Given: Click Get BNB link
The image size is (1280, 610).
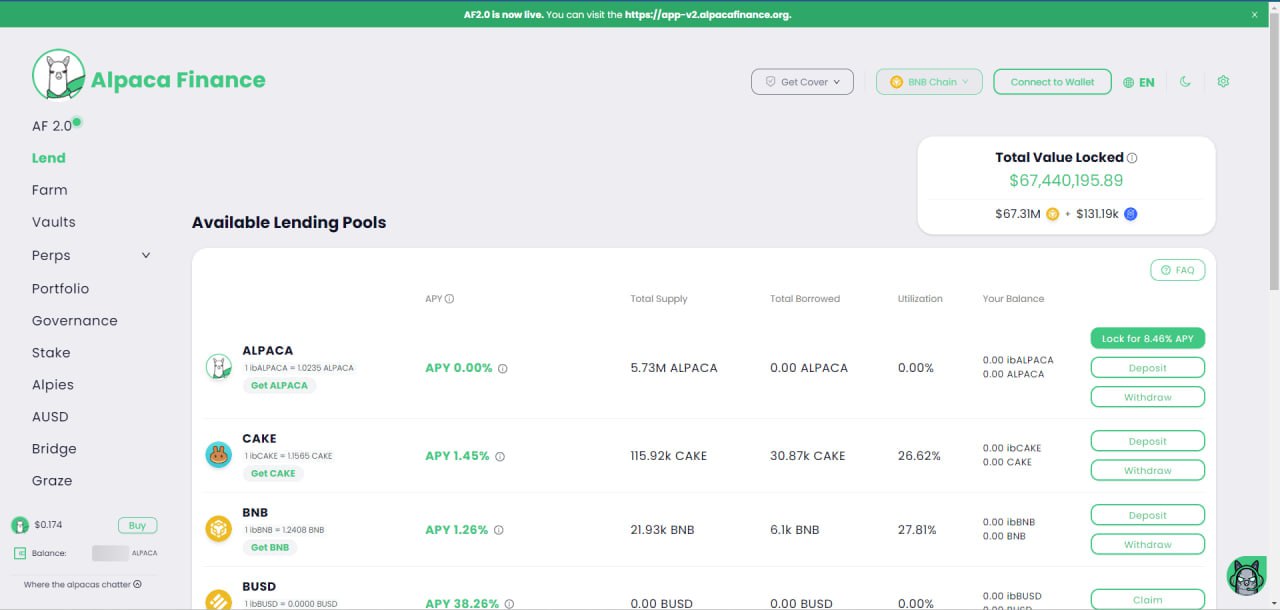Looking at the screenshot, I should point(270,547).
